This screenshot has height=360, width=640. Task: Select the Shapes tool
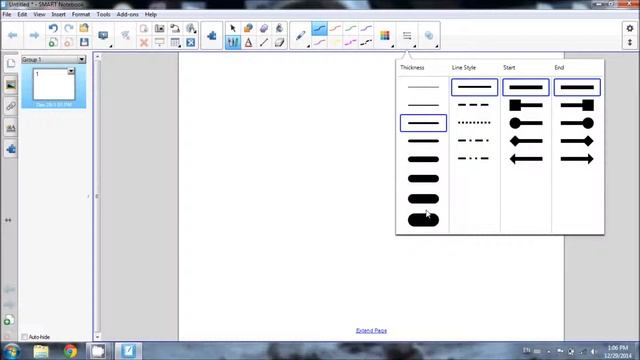tap(248, 28)
